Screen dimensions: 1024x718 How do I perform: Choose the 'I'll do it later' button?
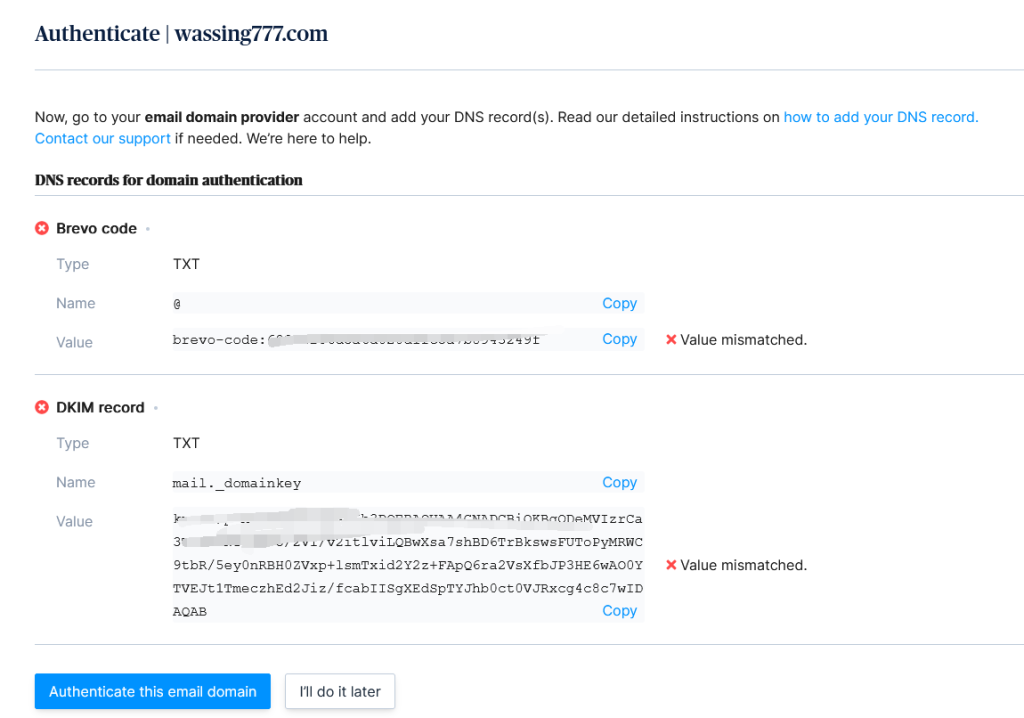coord(339,691)
